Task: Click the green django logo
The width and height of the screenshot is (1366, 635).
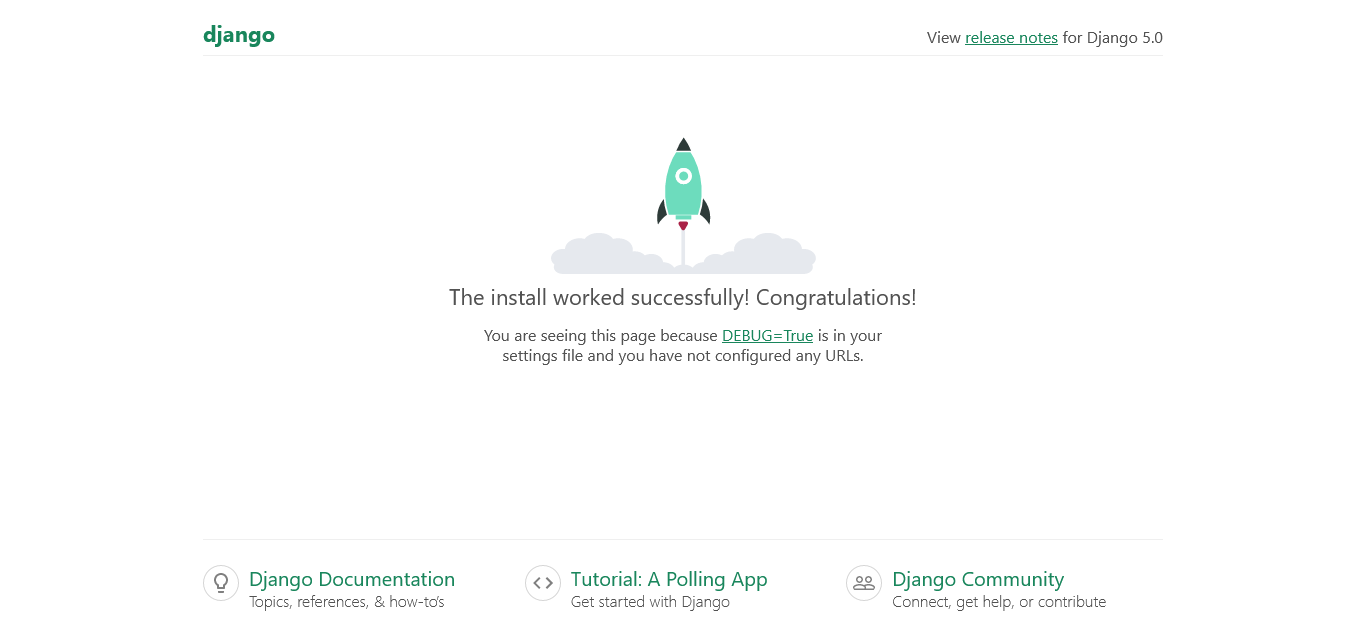Action: [x=238, y=34]
